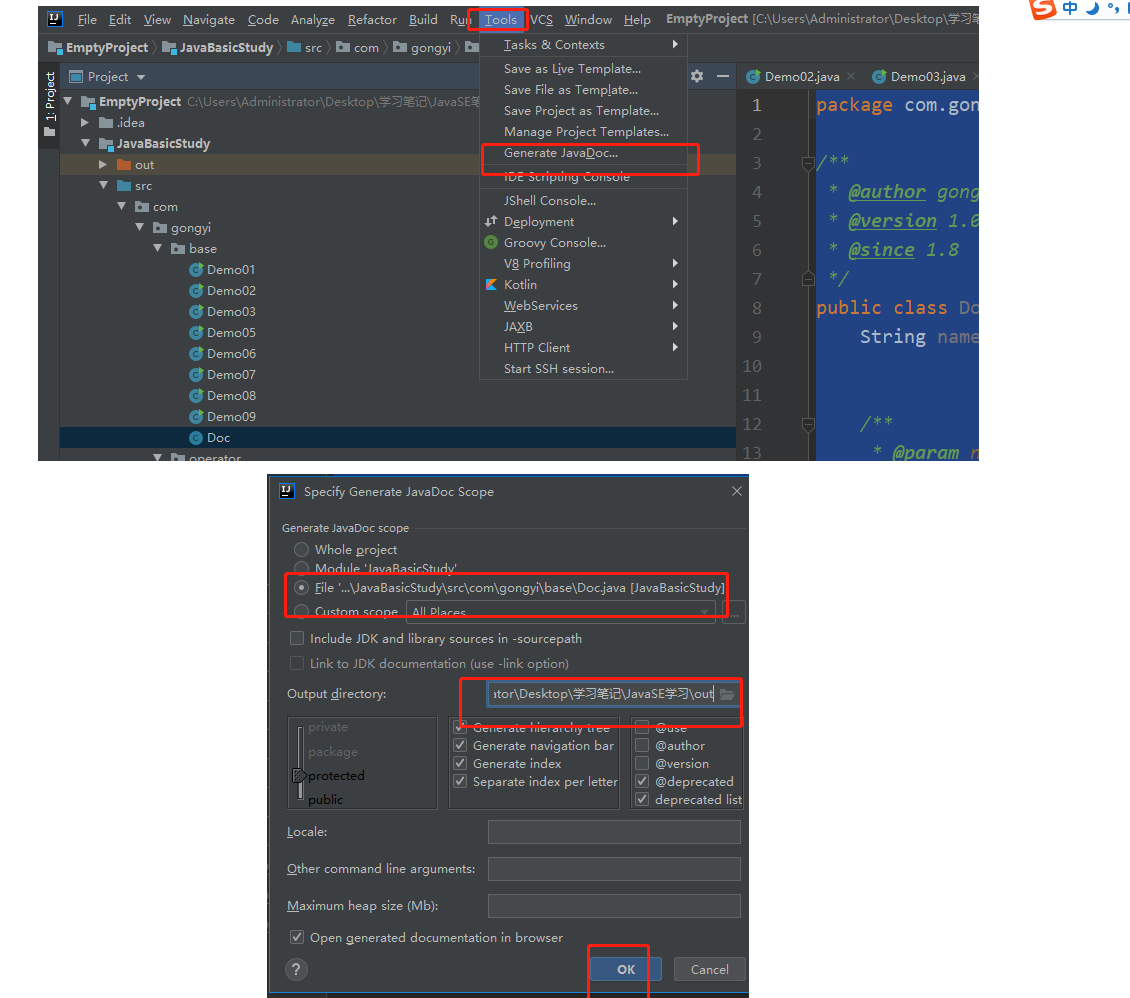The width and height of the screenshot is (1130, 998).
Task: Click the Sogou moon icon
Action: [1093, 8]
